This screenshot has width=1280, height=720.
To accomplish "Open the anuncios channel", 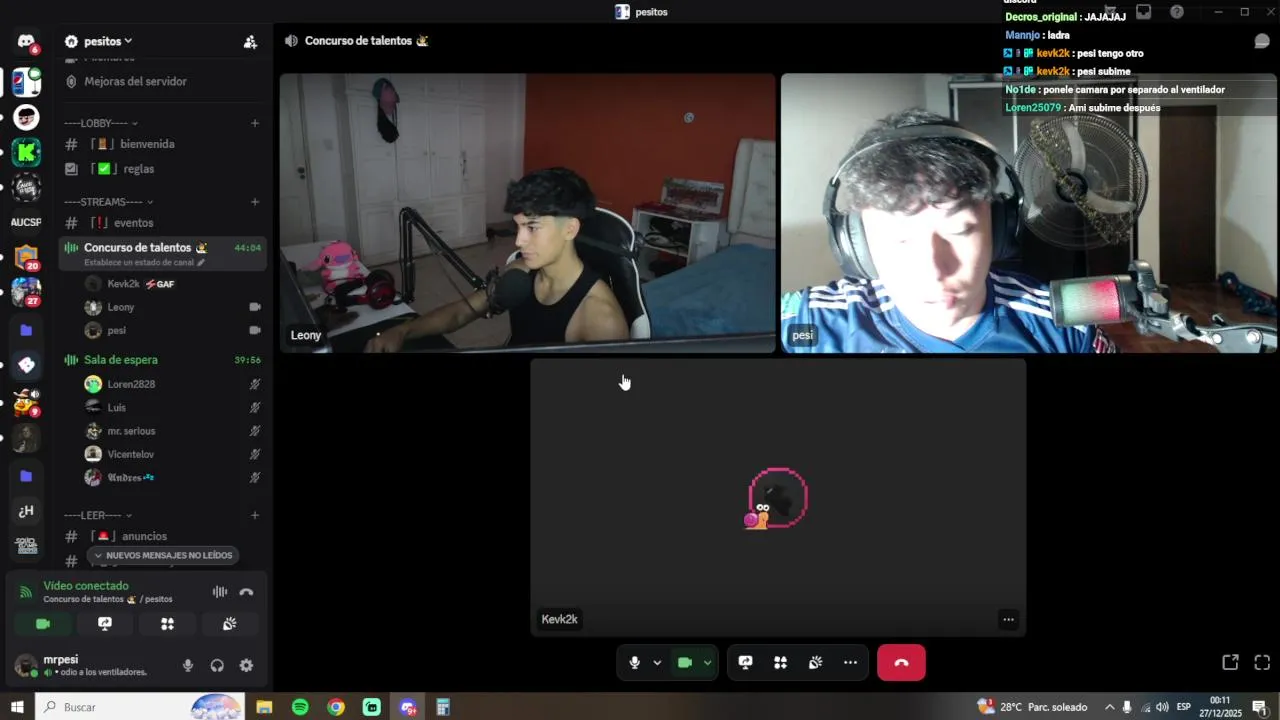I will point(162,536).
